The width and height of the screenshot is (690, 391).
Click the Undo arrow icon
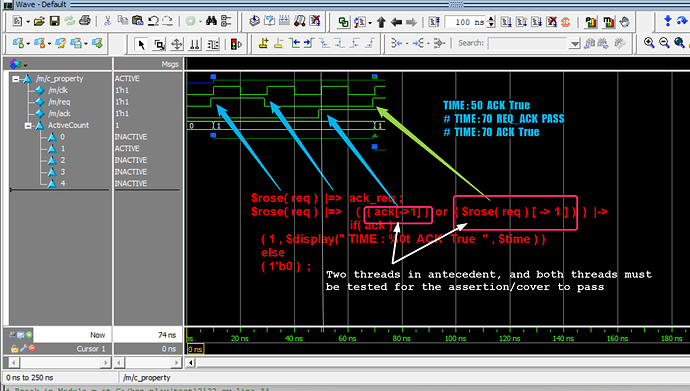(153, 21)
